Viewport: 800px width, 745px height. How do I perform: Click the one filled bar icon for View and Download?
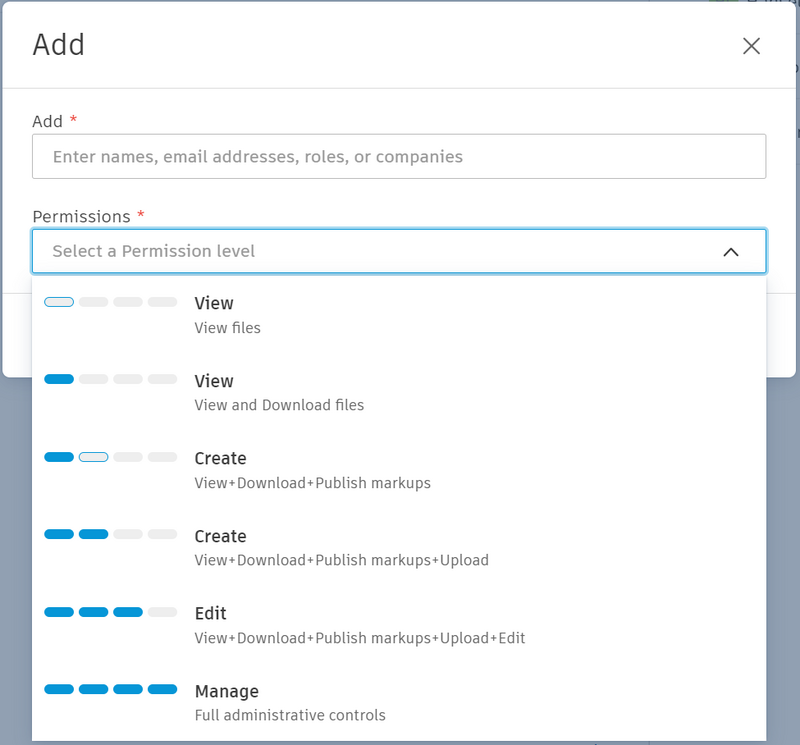point(111,380)
